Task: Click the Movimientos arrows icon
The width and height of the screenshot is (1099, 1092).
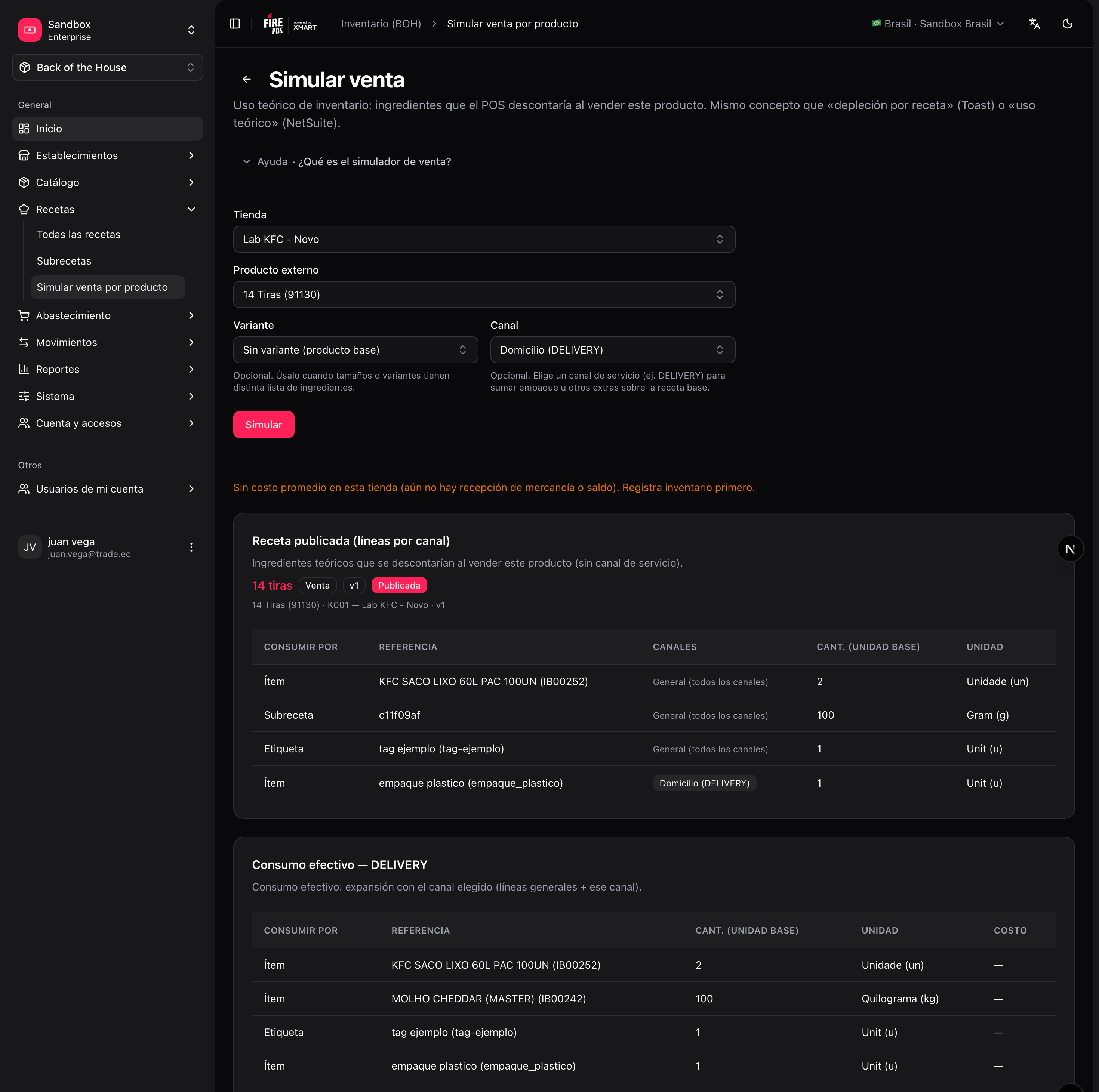Action: [24, 342]
